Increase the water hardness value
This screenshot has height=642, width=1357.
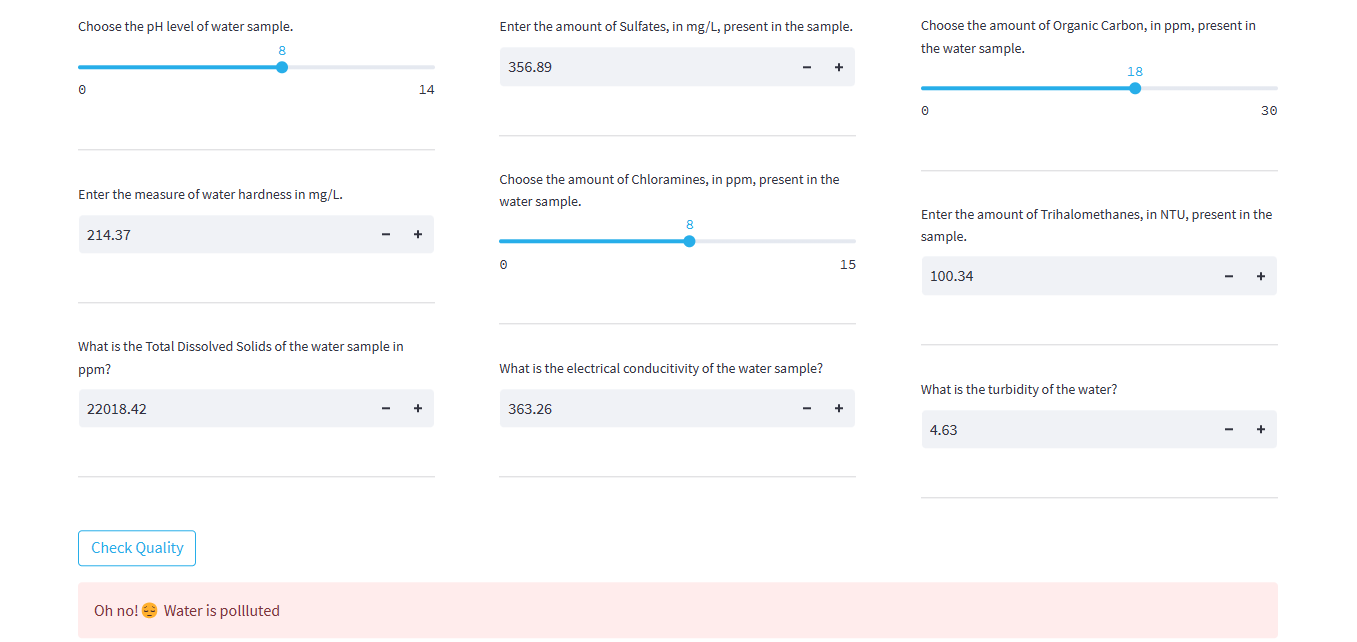coord(417,235)
